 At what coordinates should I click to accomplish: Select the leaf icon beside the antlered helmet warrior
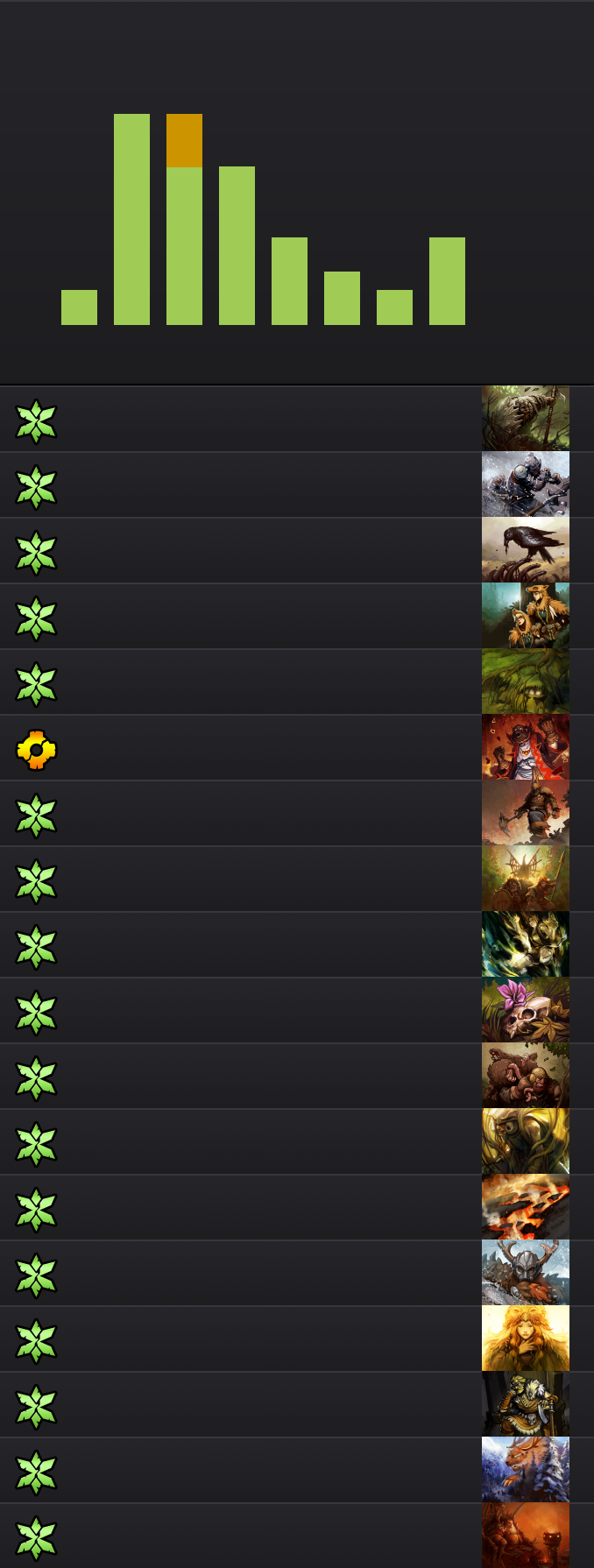36,1275
